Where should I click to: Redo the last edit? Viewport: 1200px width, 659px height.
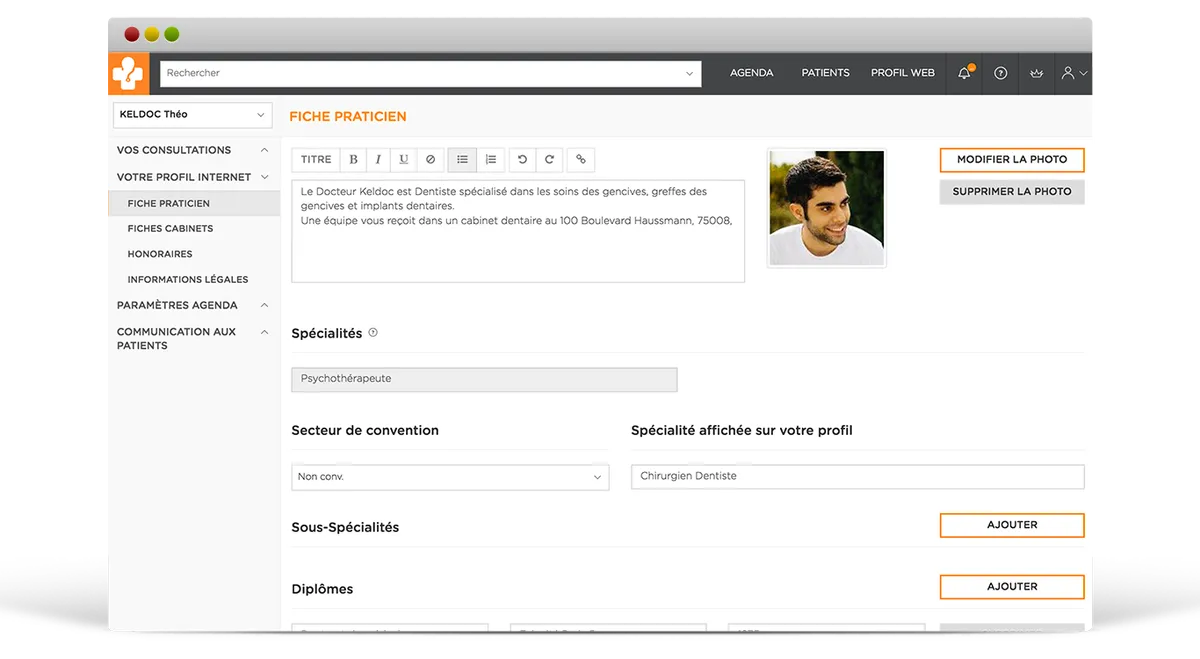pyautogui.click(x=549, y=159)
